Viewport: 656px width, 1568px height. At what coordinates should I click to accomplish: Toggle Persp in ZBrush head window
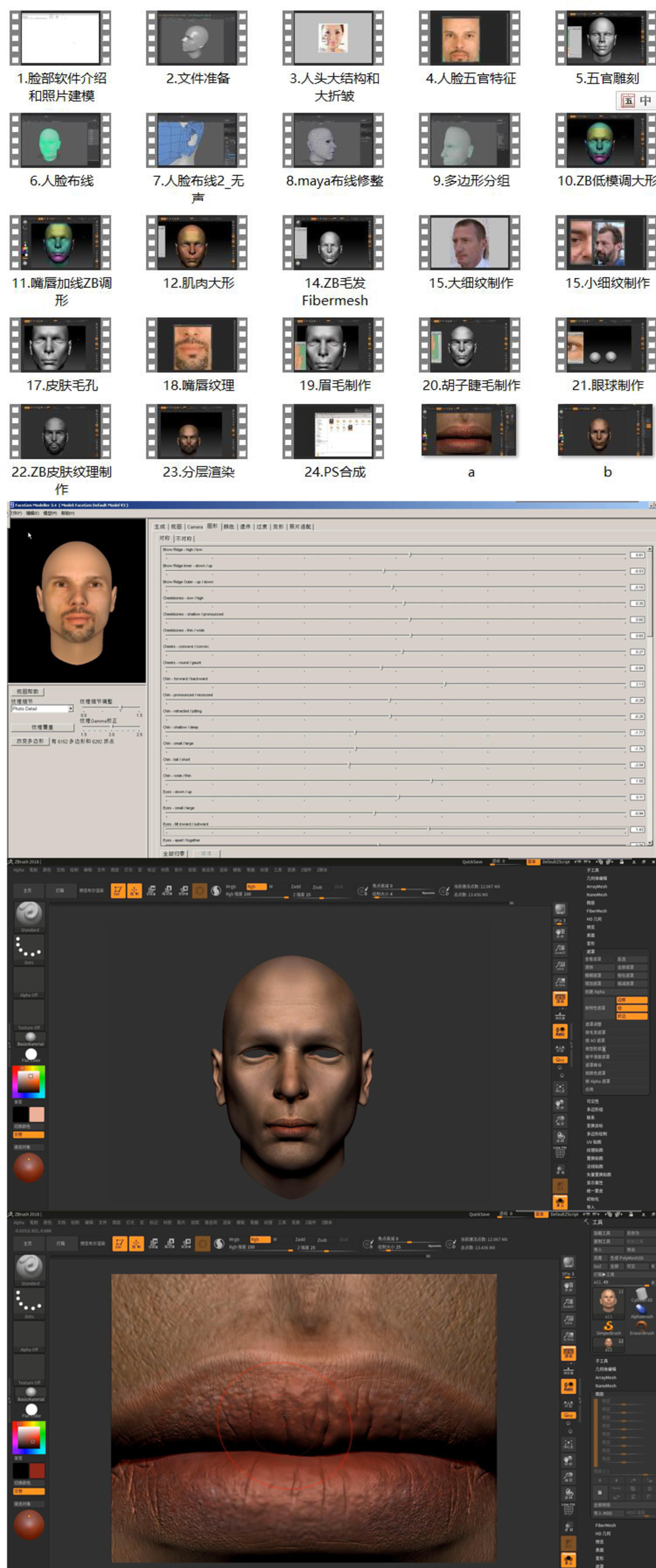tap(561, 1000)
